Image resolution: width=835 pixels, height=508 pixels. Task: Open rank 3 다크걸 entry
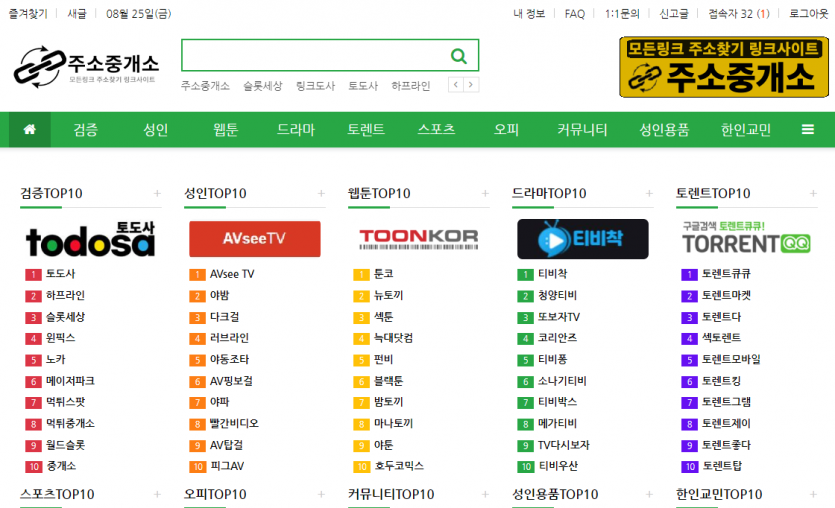click(224, 317)
